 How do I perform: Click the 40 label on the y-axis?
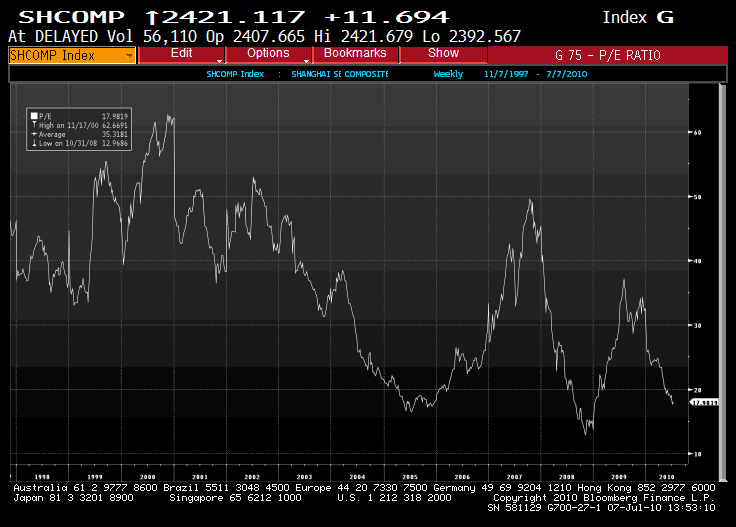(698, 261)
